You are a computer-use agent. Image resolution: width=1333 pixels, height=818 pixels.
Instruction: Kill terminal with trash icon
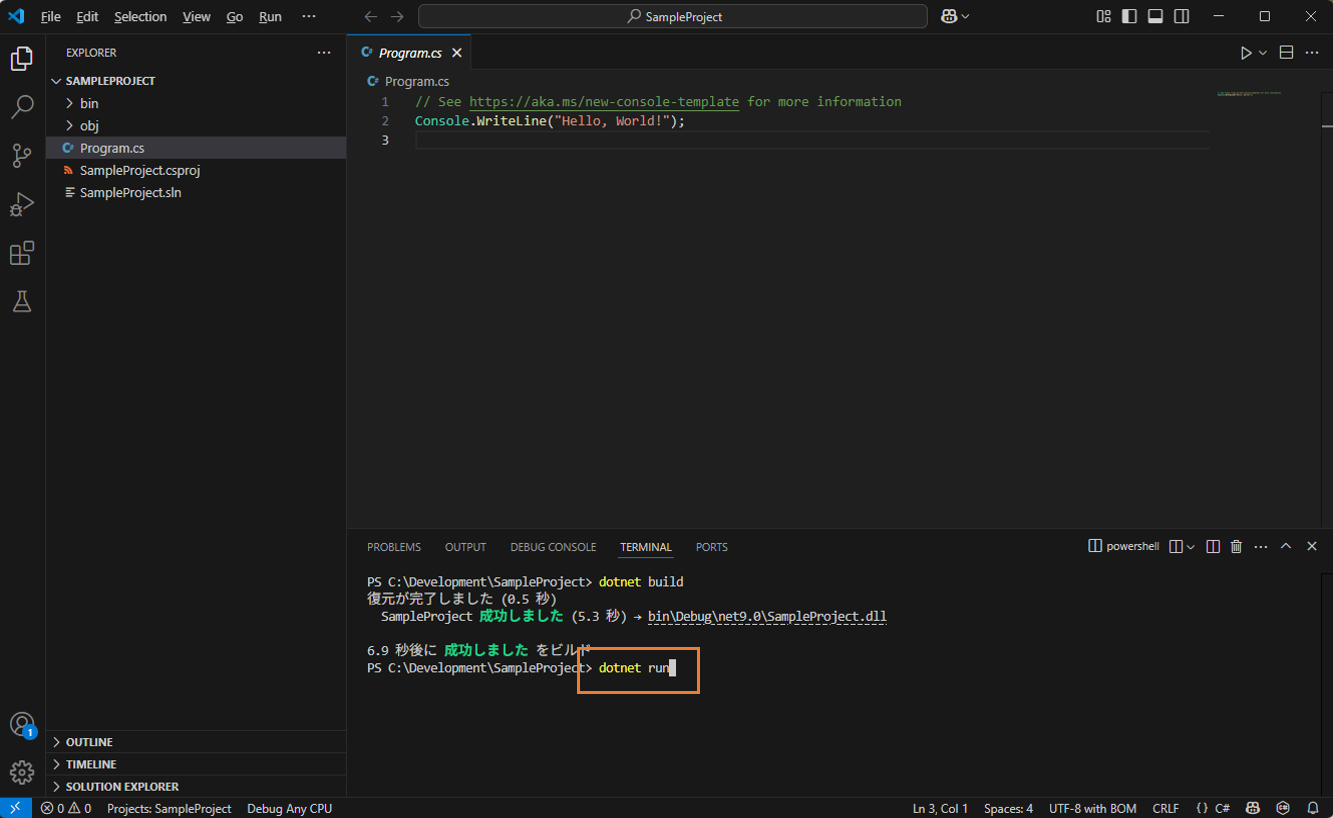click(x=1236, y=547)
